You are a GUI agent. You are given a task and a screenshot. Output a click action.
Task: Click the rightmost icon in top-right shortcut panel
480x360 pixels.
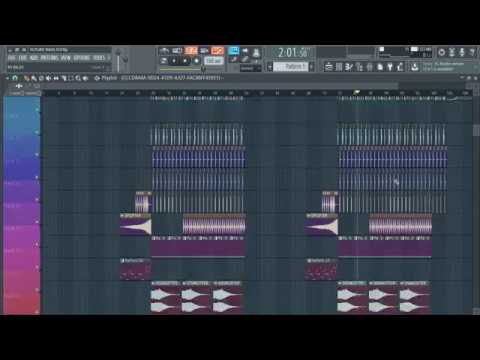[x=472, y=52]
